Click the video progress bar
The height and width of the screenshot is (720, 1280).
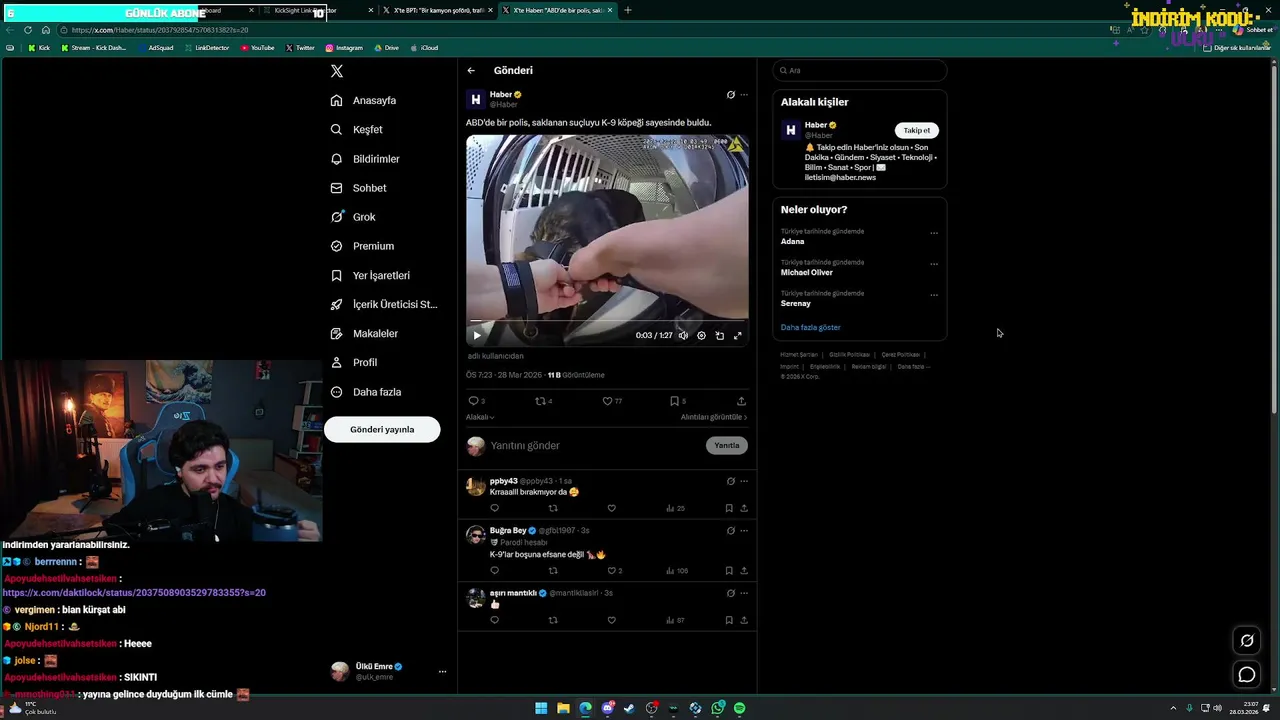607,321
